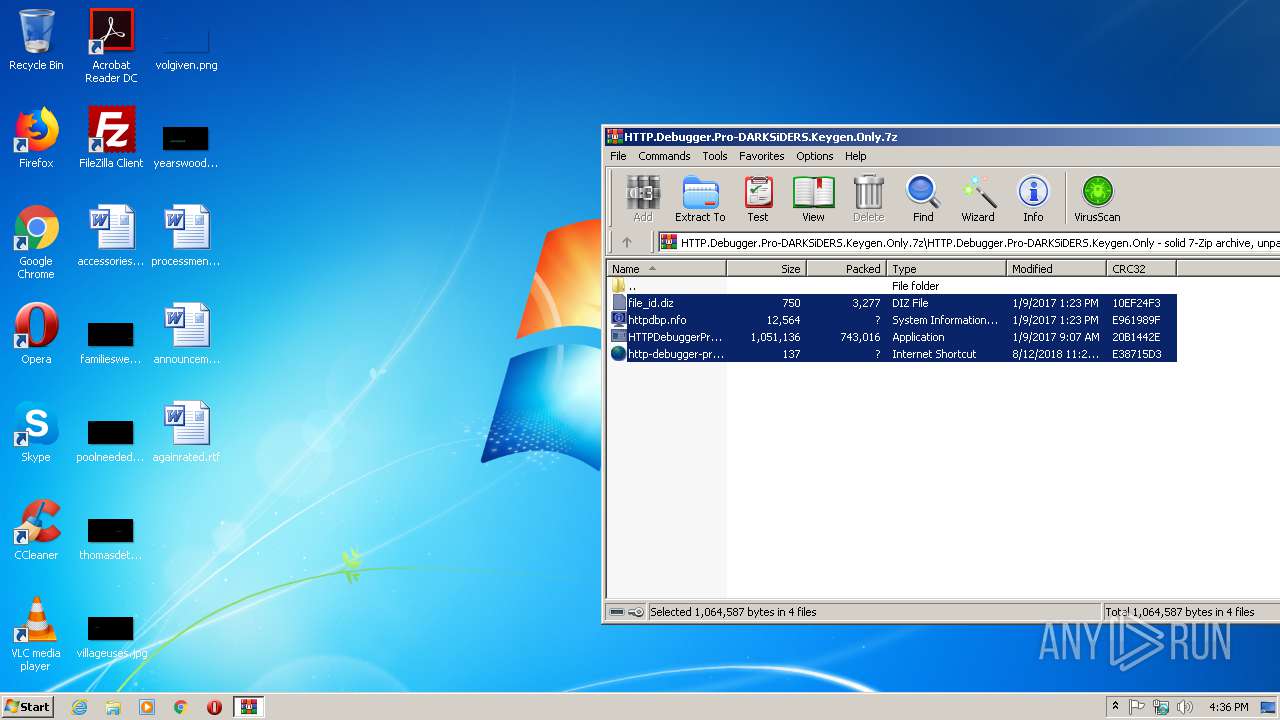Select the file_id.diz file
Viewport: 1280px width, 720px height.
(891, 303)
